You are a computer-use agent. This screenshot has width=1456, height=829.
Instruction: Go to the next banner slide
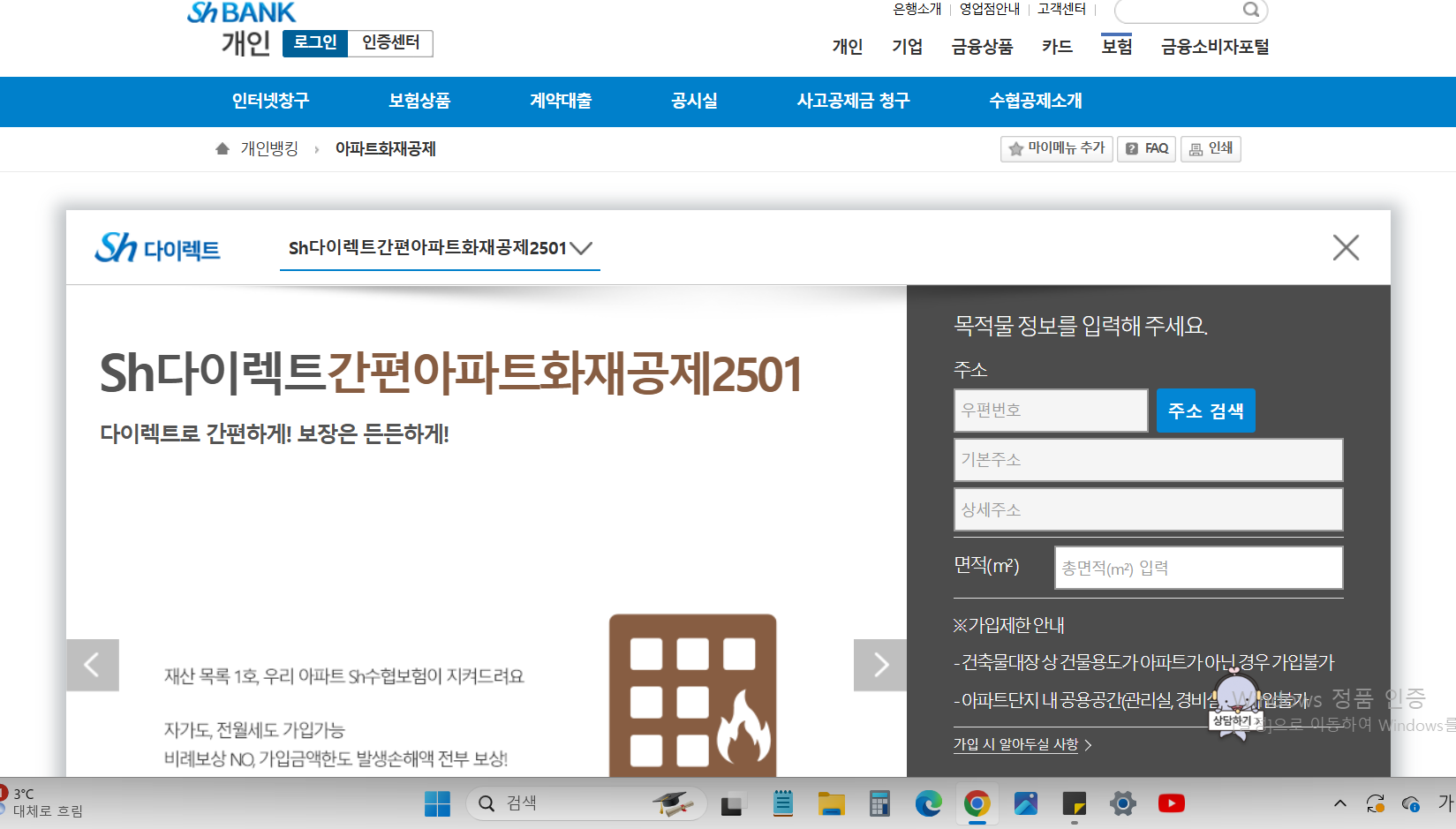coord(879,665)
